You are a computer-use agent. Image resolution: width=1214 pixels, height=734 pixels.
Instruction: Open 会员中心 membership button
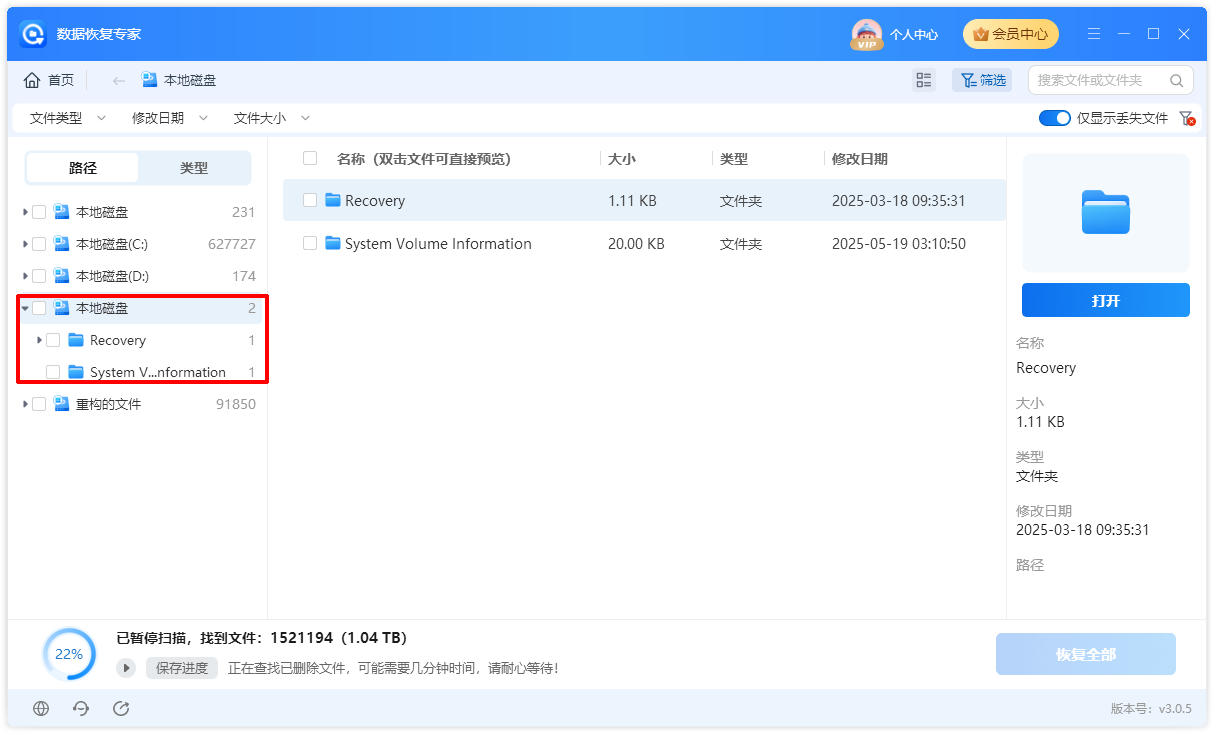coord(1010,34)
